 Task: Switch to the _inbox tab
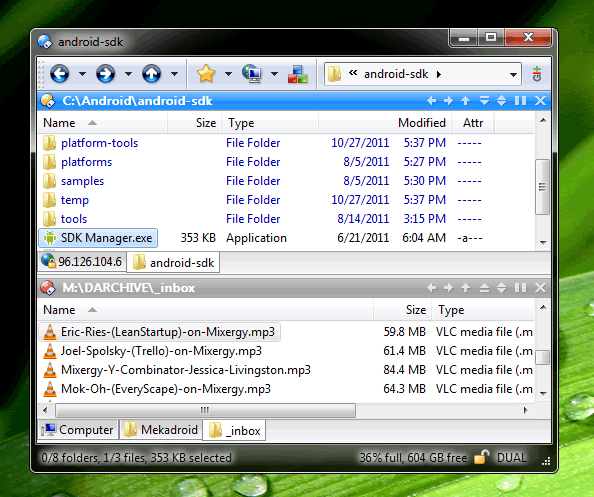(234, 431)
